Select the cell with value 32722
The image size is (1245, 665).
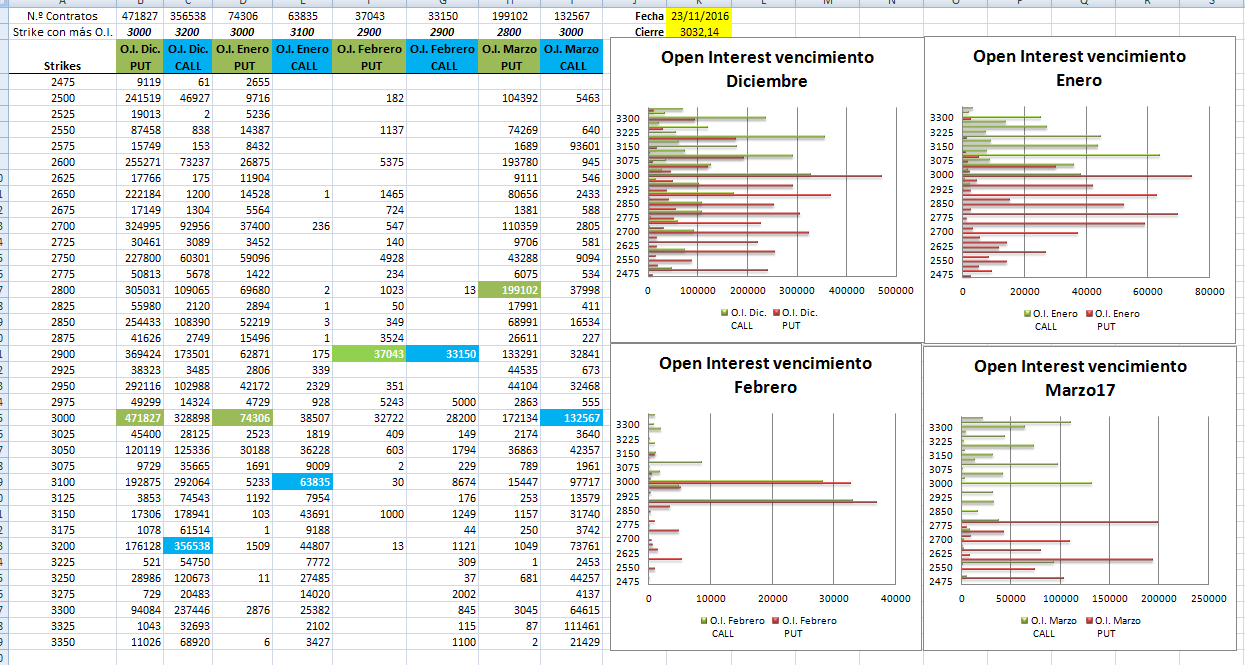point(370,418)
